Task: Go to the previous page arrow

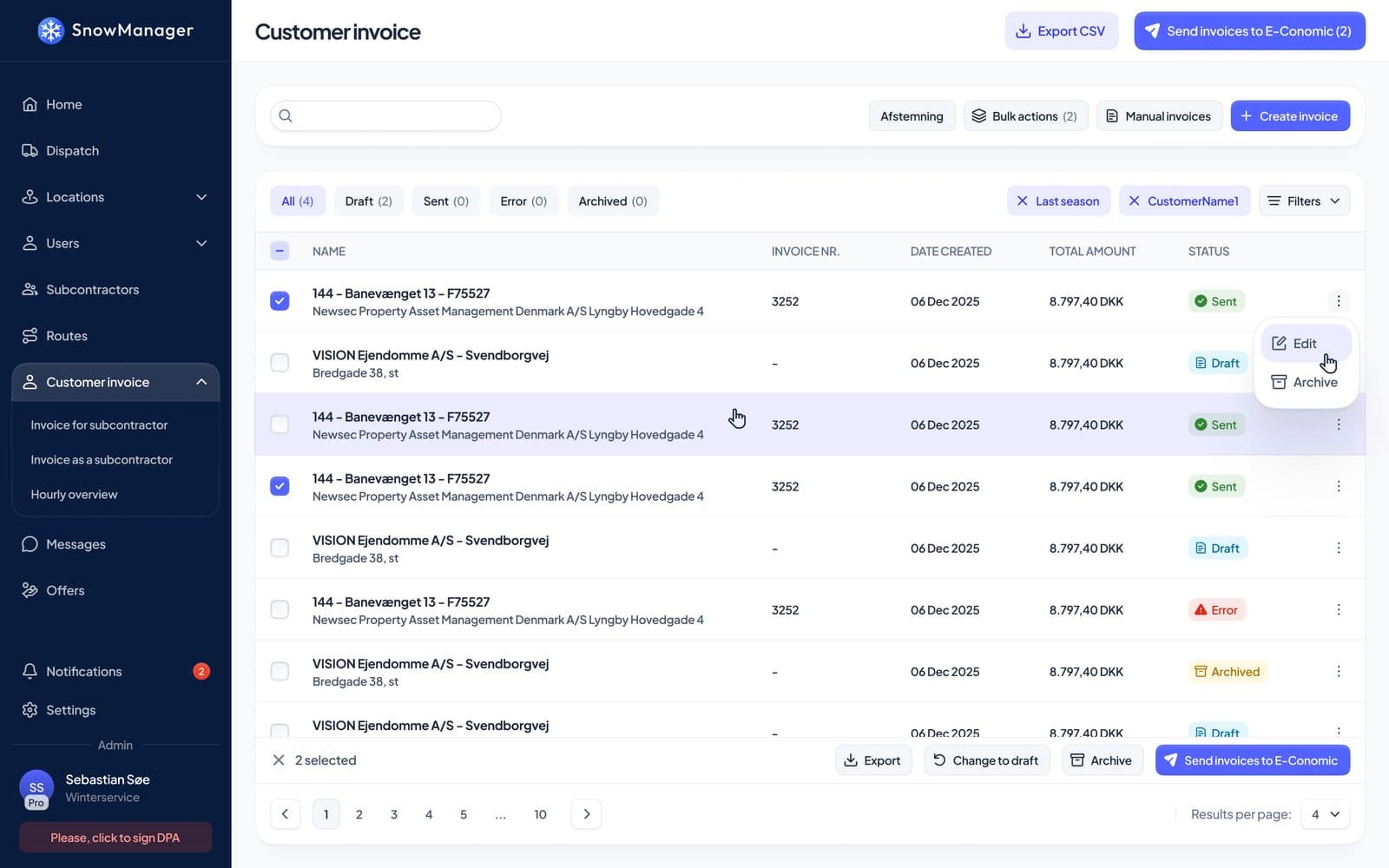Action: click(285, 813)
